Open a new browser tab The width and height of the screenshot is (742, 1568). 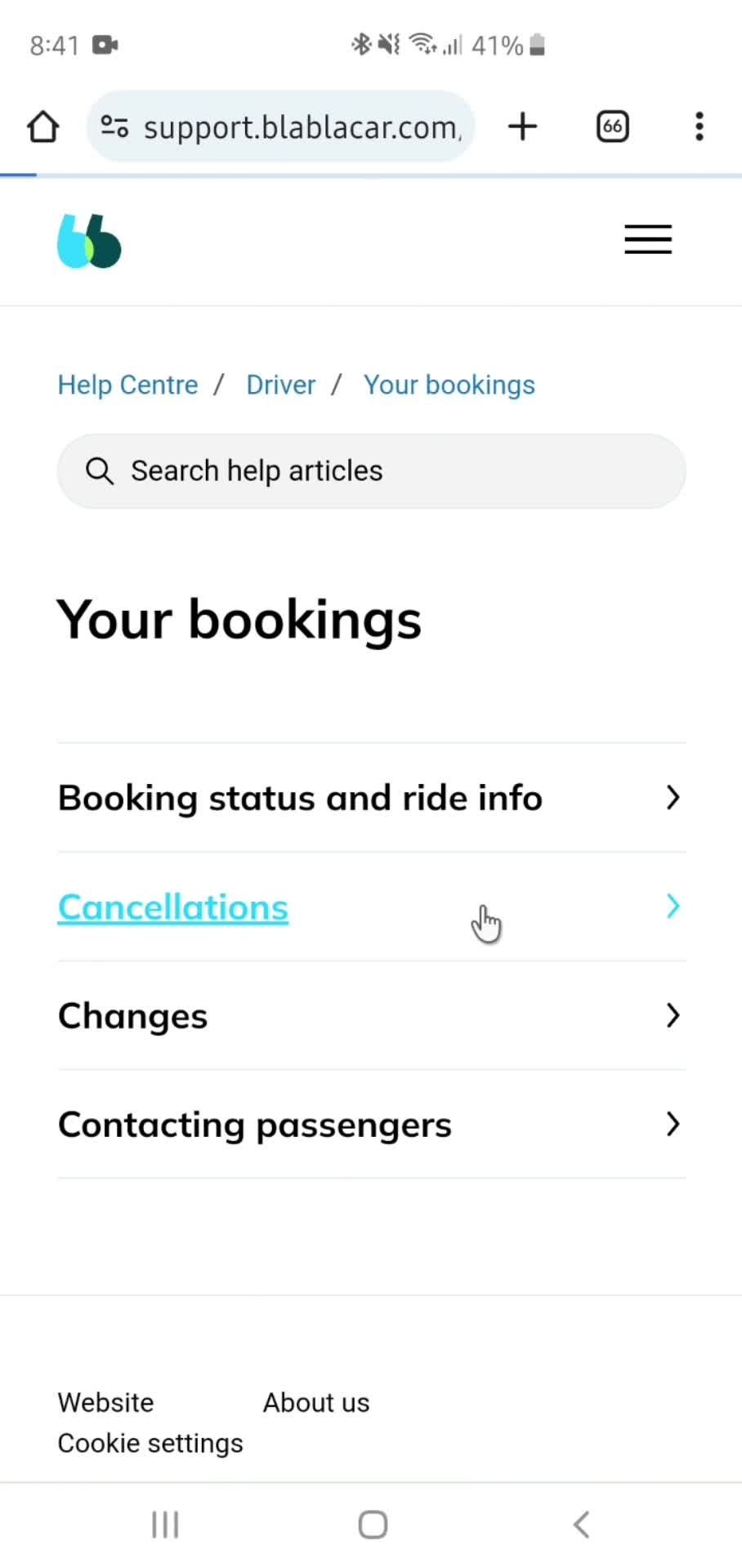523,127
